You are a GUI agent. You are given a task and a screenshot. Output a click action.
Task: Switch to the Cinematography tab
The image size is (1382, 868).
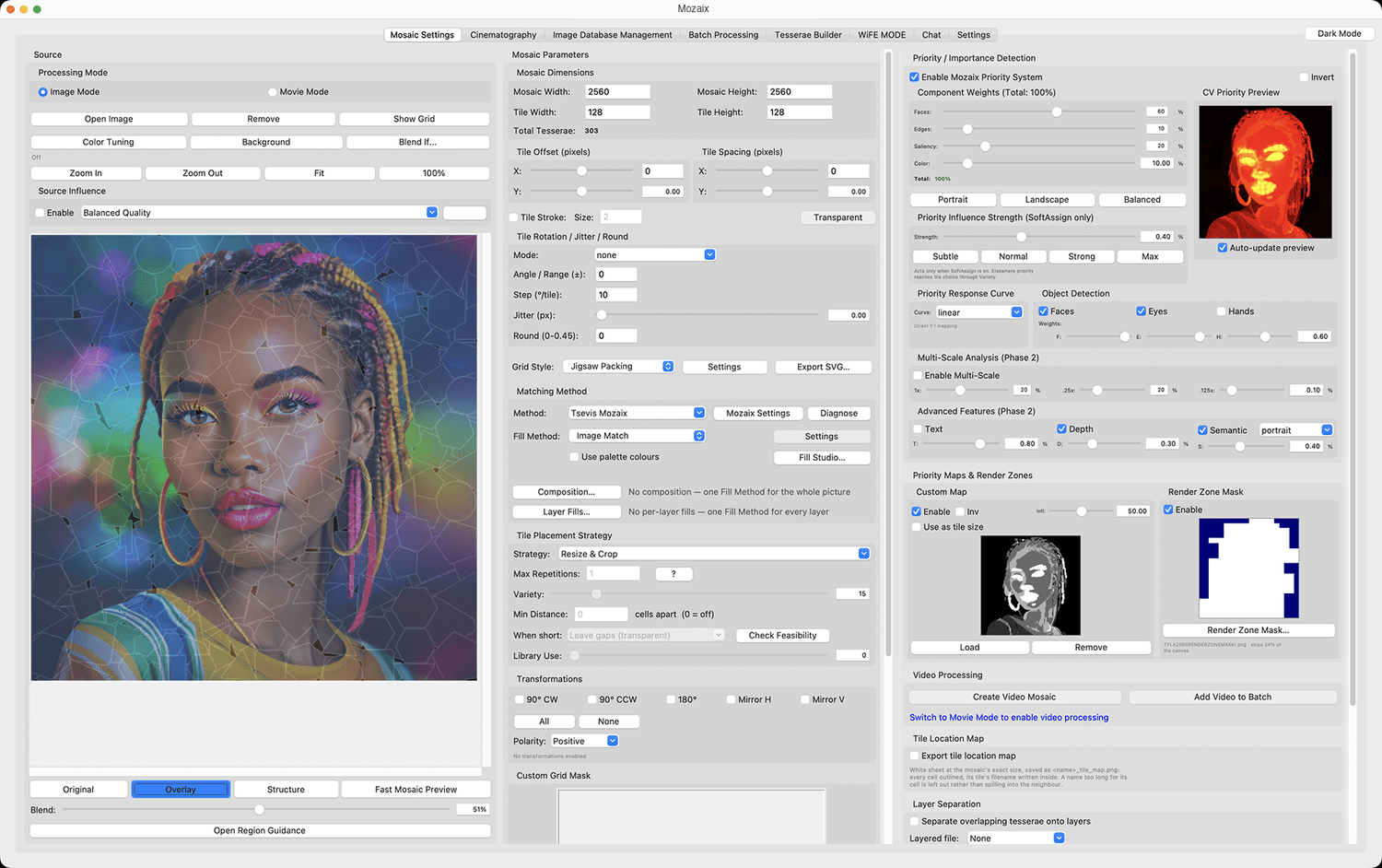503,35
